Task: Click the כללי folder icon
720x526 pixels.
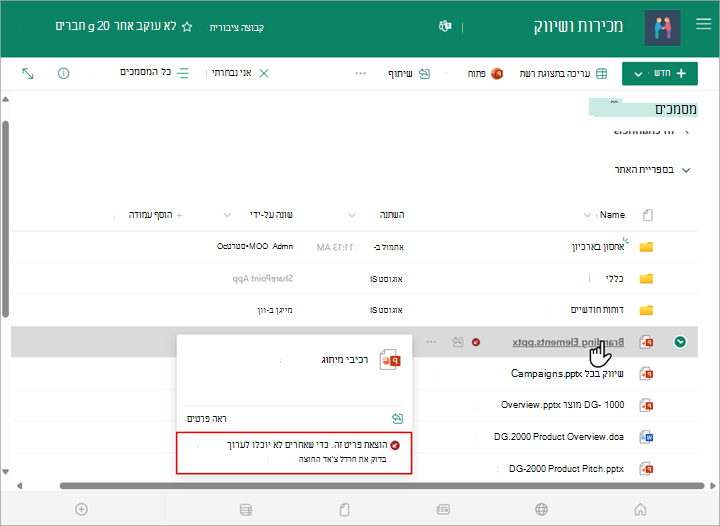Action: [647, 279]
